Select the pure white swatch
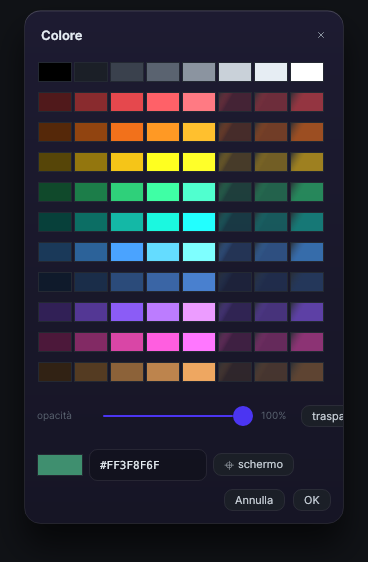 click(x=307, y=72)
